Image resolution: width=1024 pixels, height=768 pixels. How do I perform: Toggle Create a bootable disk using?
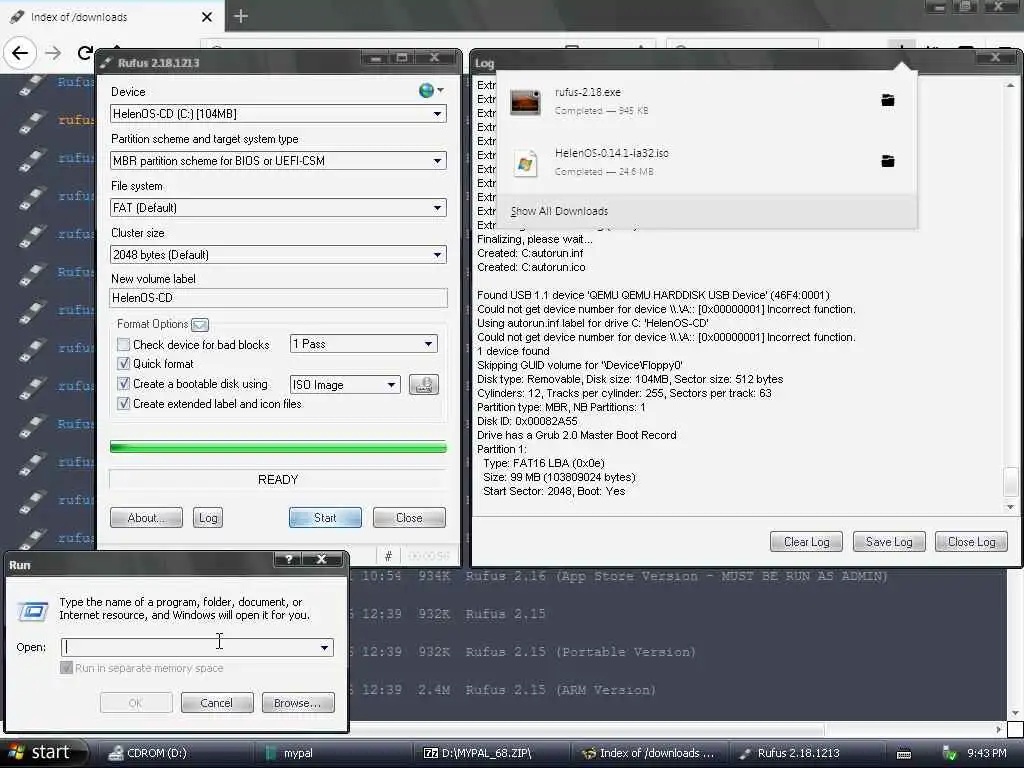click(123, 384)
